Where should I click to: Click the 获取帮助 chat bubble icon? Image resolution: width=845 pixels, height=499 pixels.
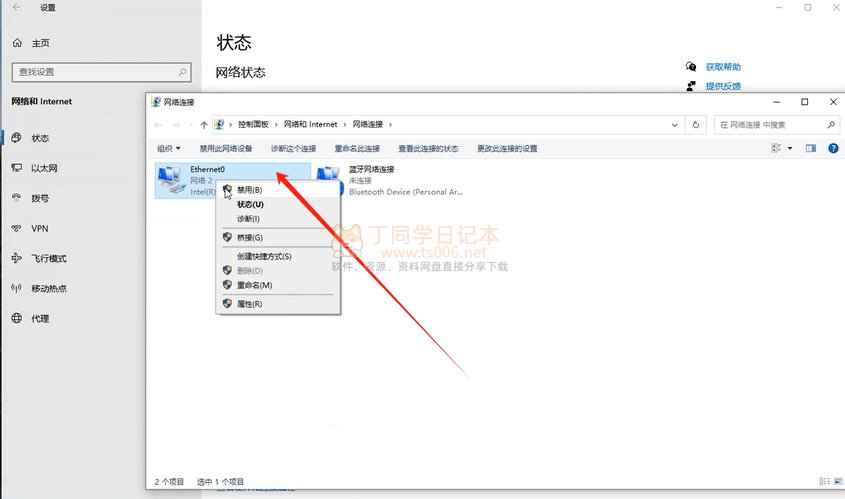pos(691,66)
